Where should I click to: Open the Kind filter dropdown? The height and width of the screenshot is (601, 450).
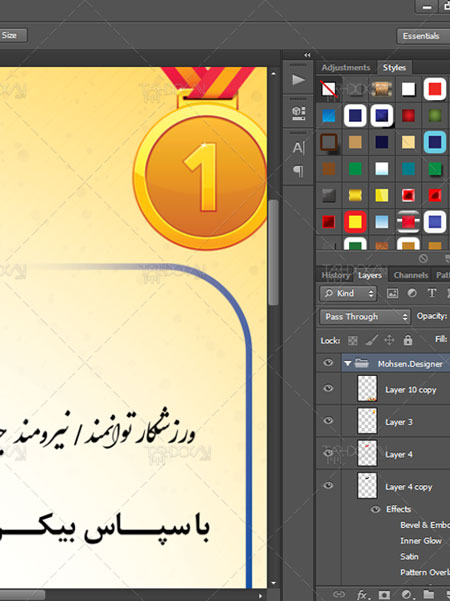[x=348, y=294]
